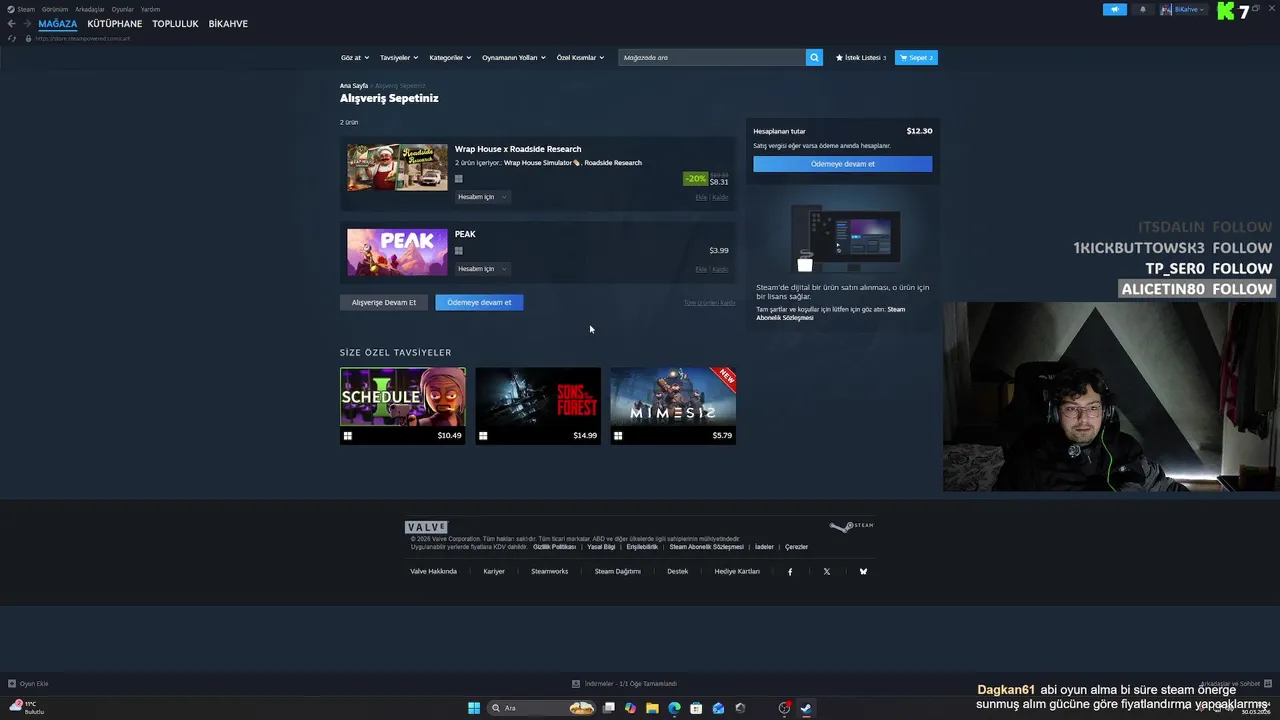Image resolution: width=1280 pixels, height=720 pixels.
Task: Click Ödemeye devam et in summary panel
Action: [843, 164]
